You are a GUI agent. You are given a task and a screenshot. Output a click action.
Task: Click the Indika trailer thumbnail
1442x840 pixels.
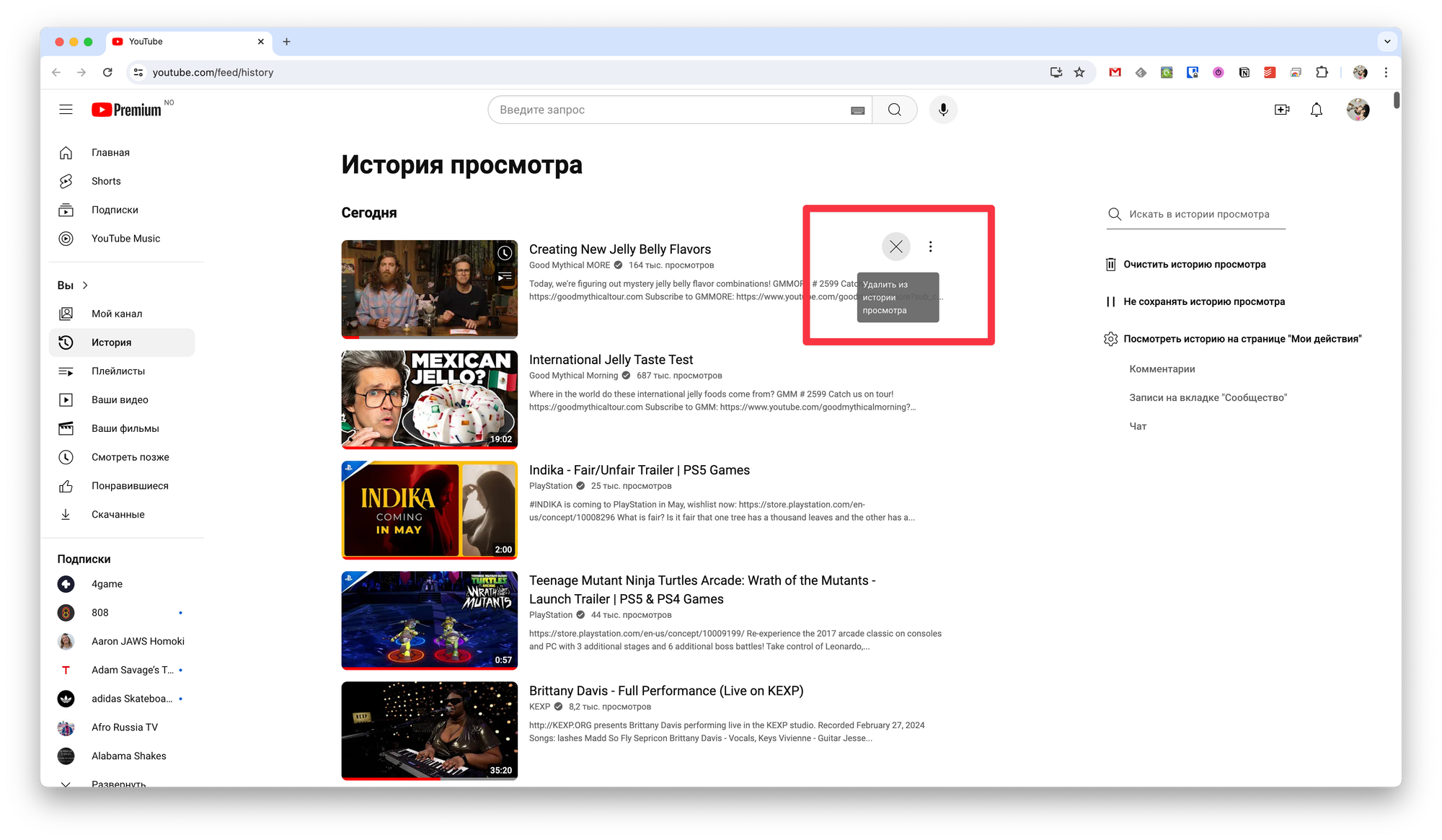click(x=430, y=510)
